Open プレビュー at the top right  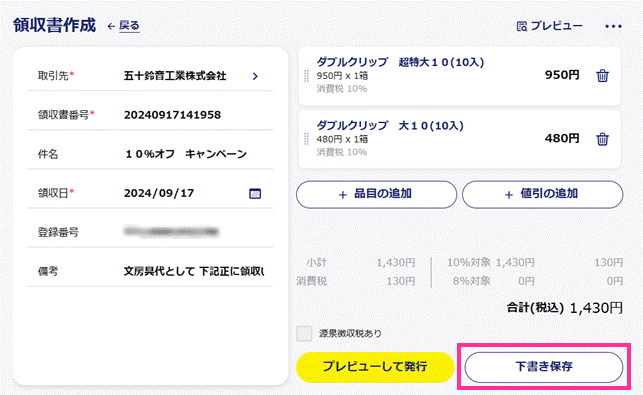550,26
